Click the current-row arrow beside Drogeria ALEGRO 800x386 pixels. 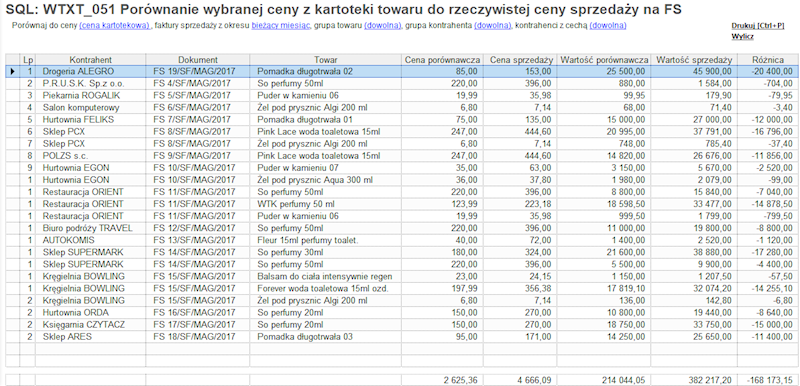point(12,72)
